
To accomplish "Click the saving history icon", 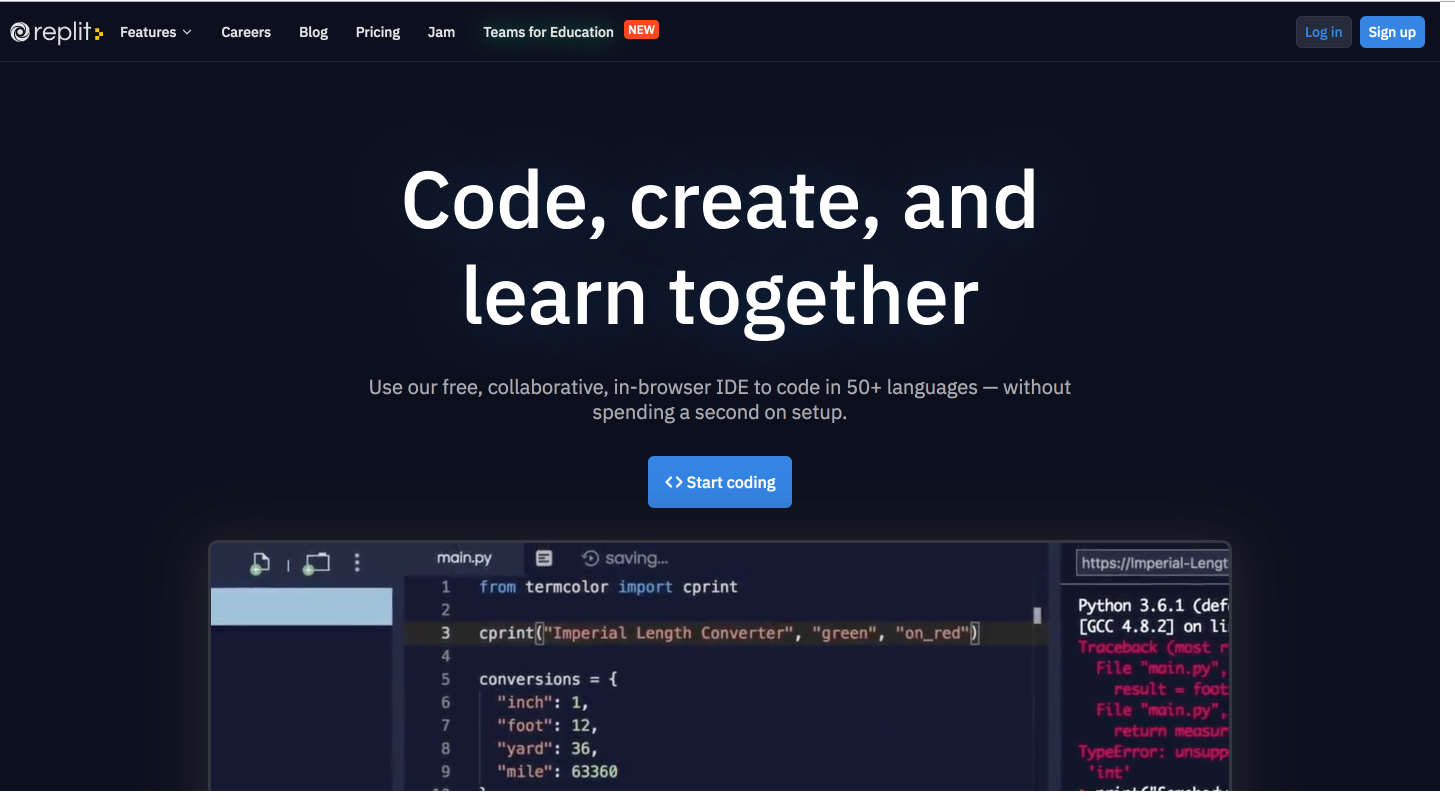I will (x=590, y=560).
